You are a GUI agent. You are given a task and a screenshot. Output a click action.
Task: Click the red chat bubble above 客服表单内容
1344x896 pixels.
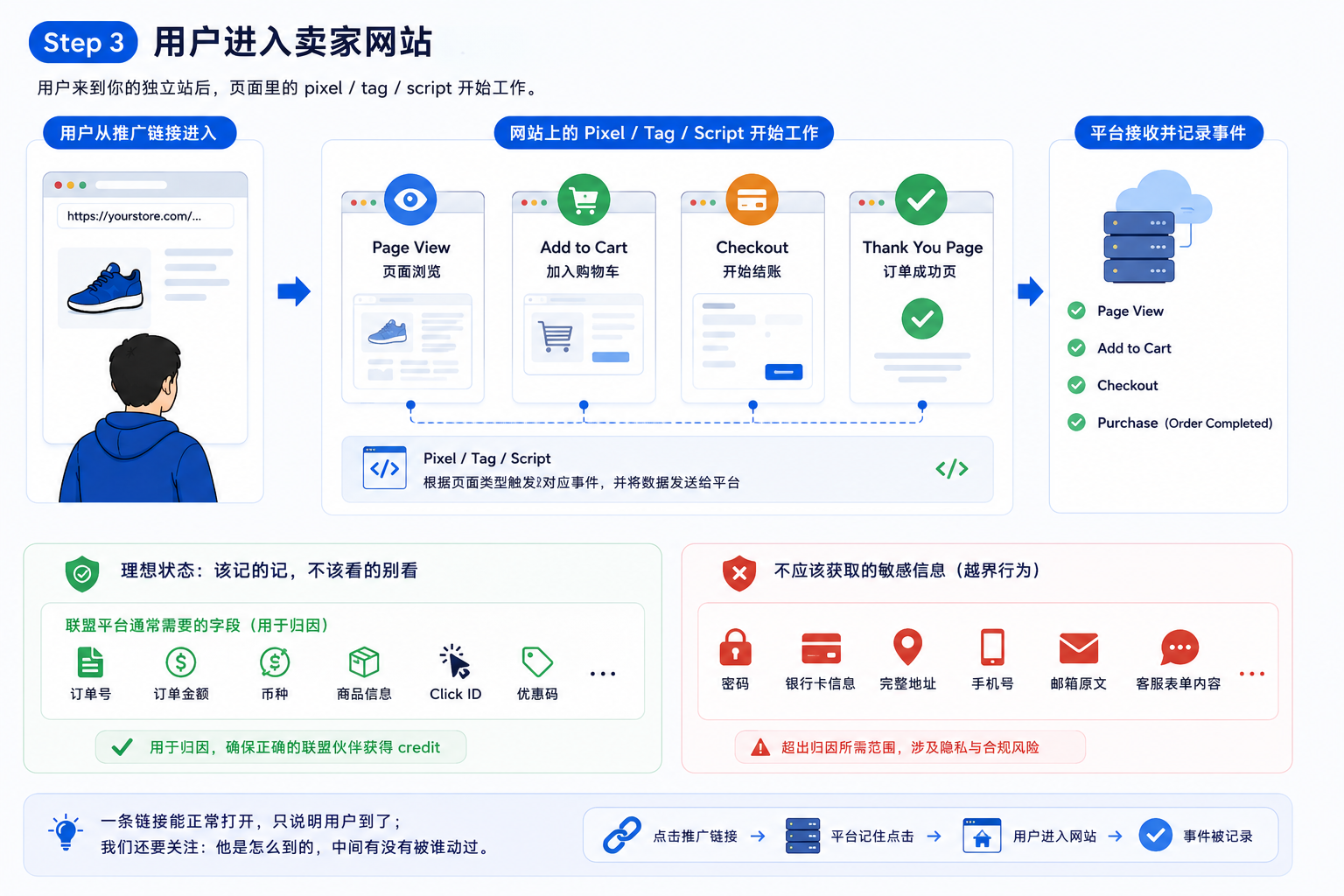[x=1179, y=648]
